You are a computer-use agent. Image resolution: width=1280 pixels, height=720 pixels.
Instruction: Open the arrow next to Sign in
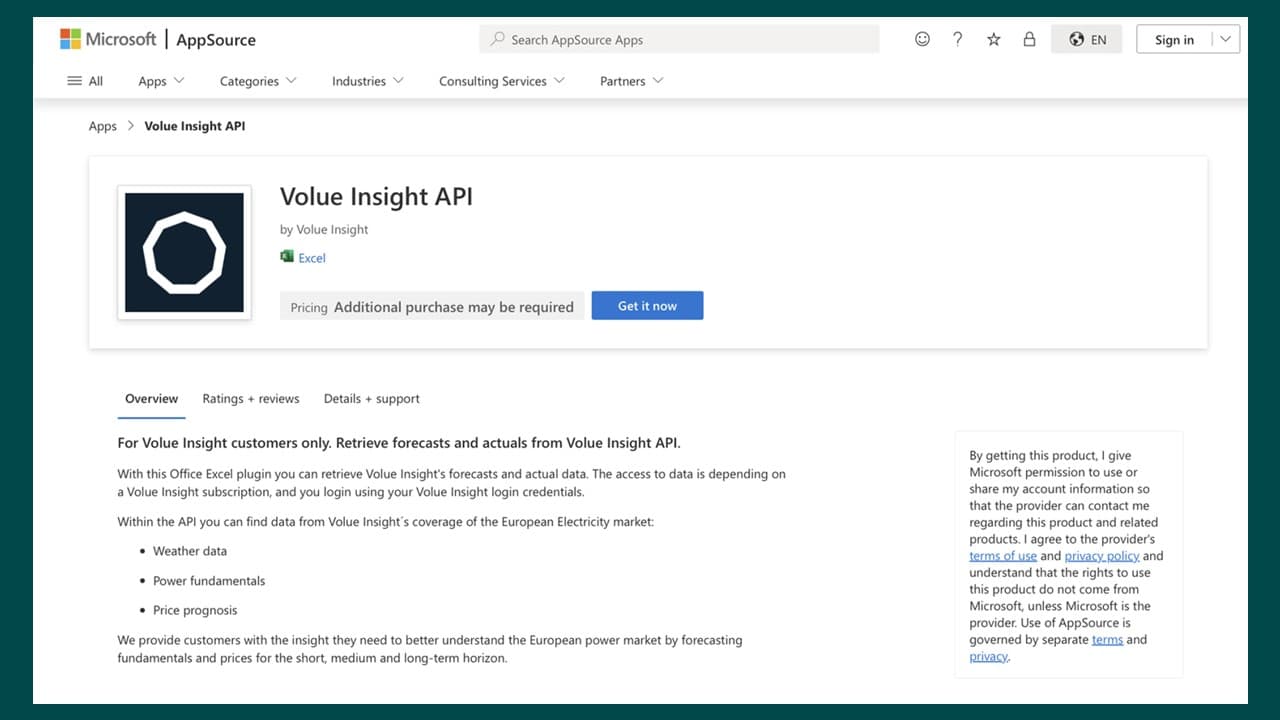pyautogui.click(x=1226, y=39)
